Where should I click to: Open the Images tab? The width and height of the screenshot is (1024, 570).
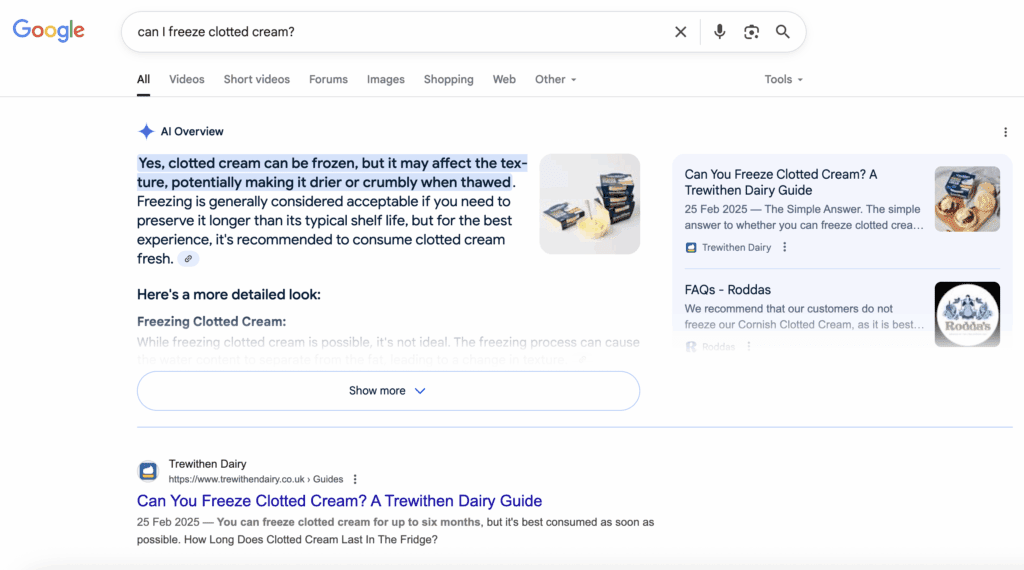[385, 80]
